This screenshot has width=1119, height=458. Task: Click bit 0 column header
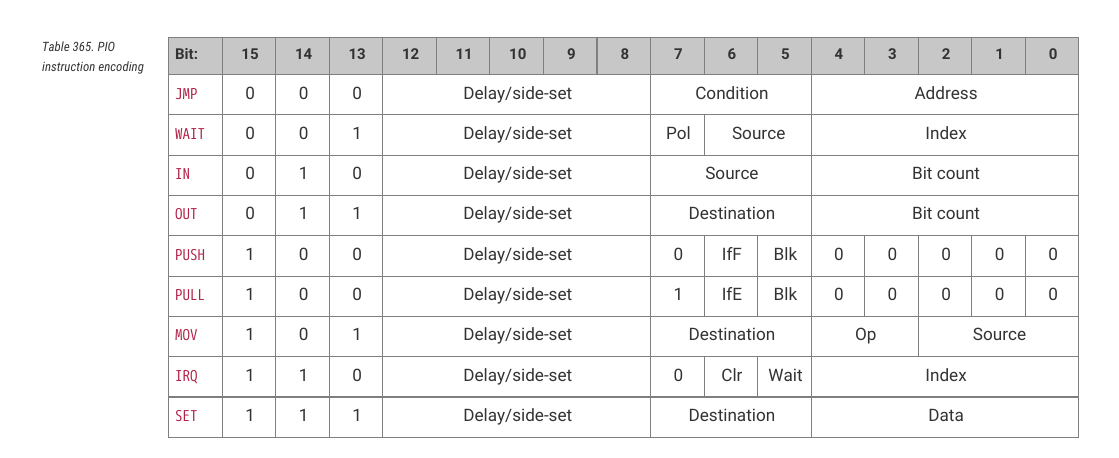click(1052, 56)
